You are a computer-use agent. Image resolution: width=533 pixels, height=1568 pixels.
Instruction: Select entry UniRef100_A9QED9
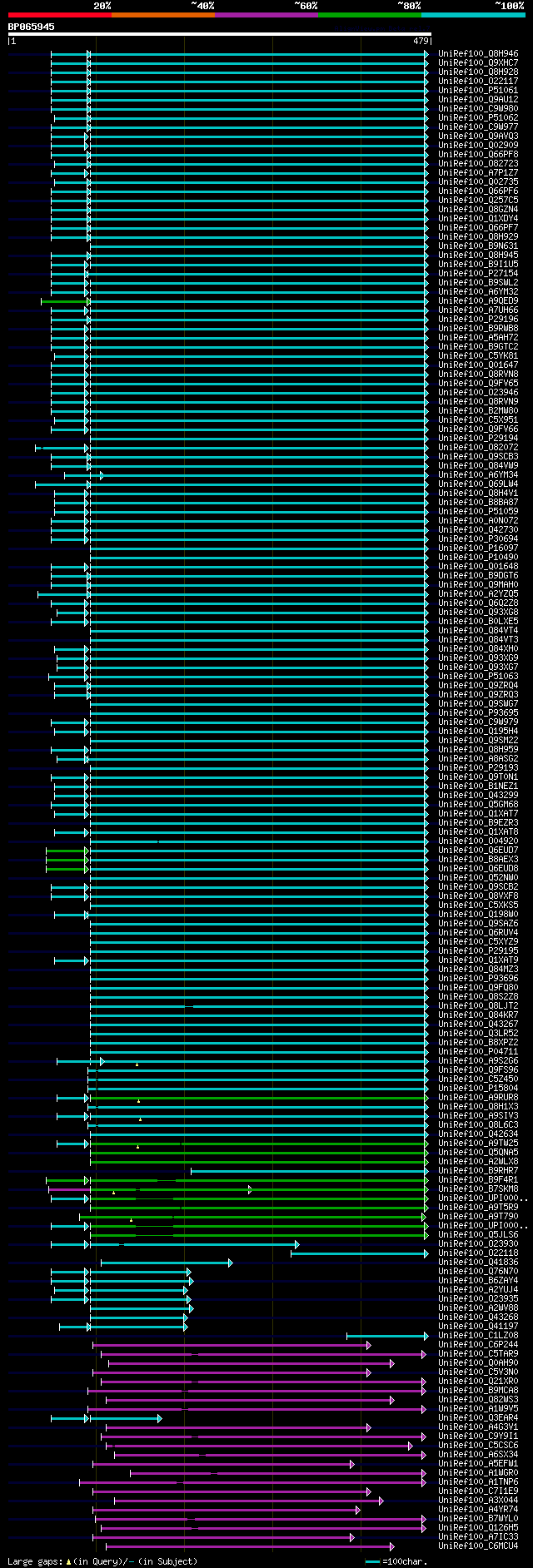(478, 301)
